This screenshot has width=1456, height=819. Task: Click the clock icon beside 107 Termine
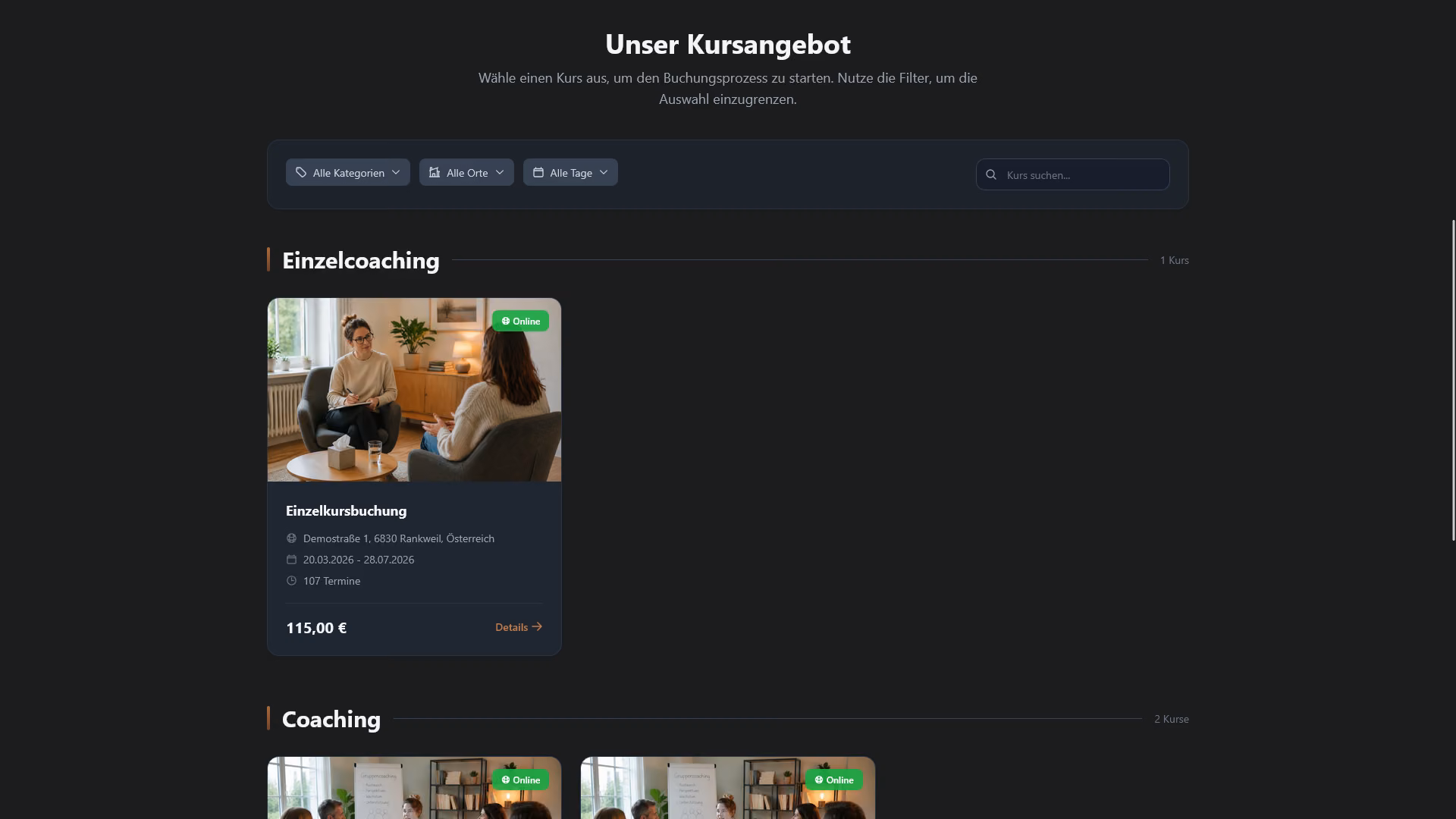pyautogui.click(x=291, y=581)
